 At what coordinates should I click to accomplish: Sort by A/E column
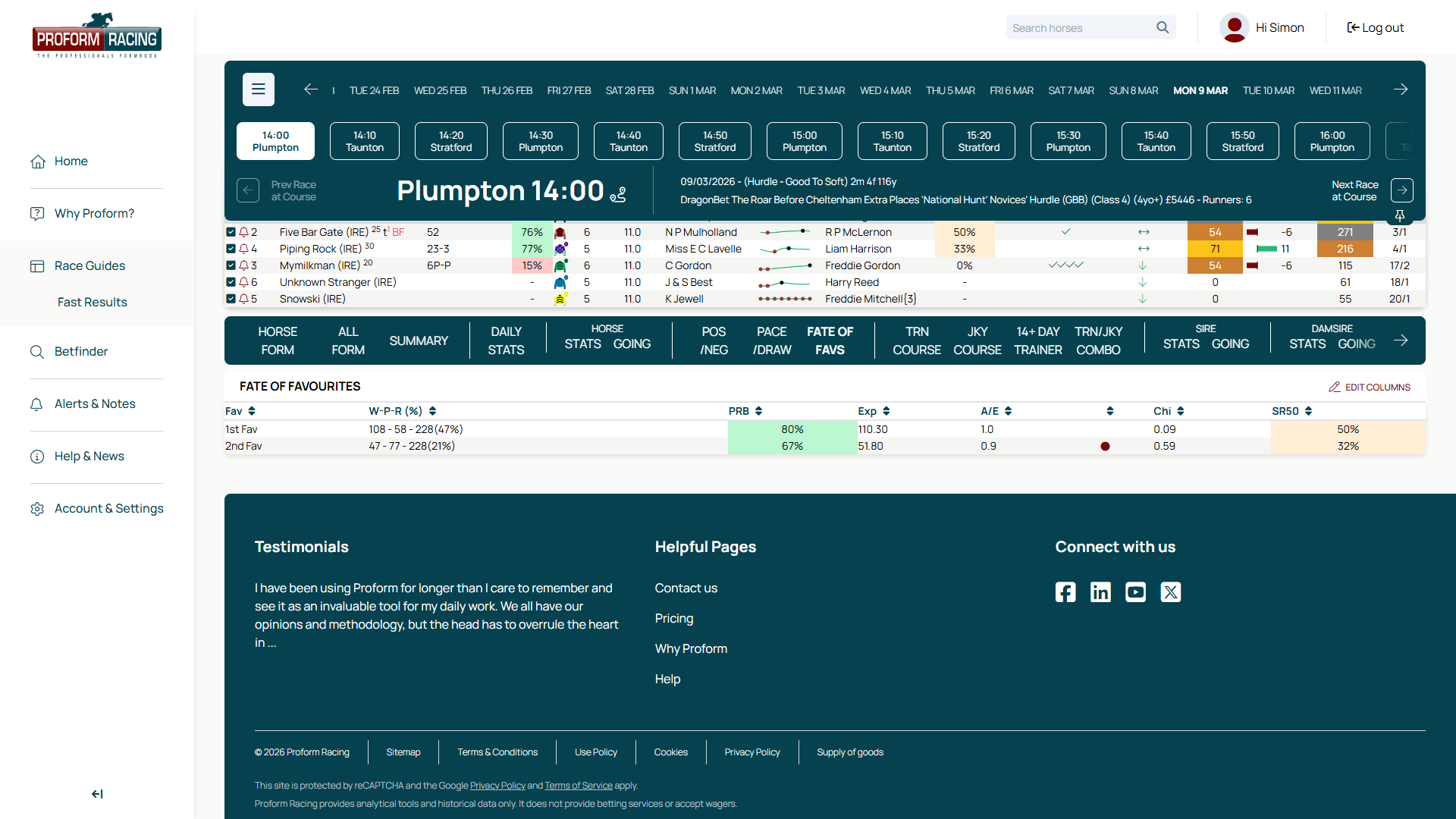996,411
